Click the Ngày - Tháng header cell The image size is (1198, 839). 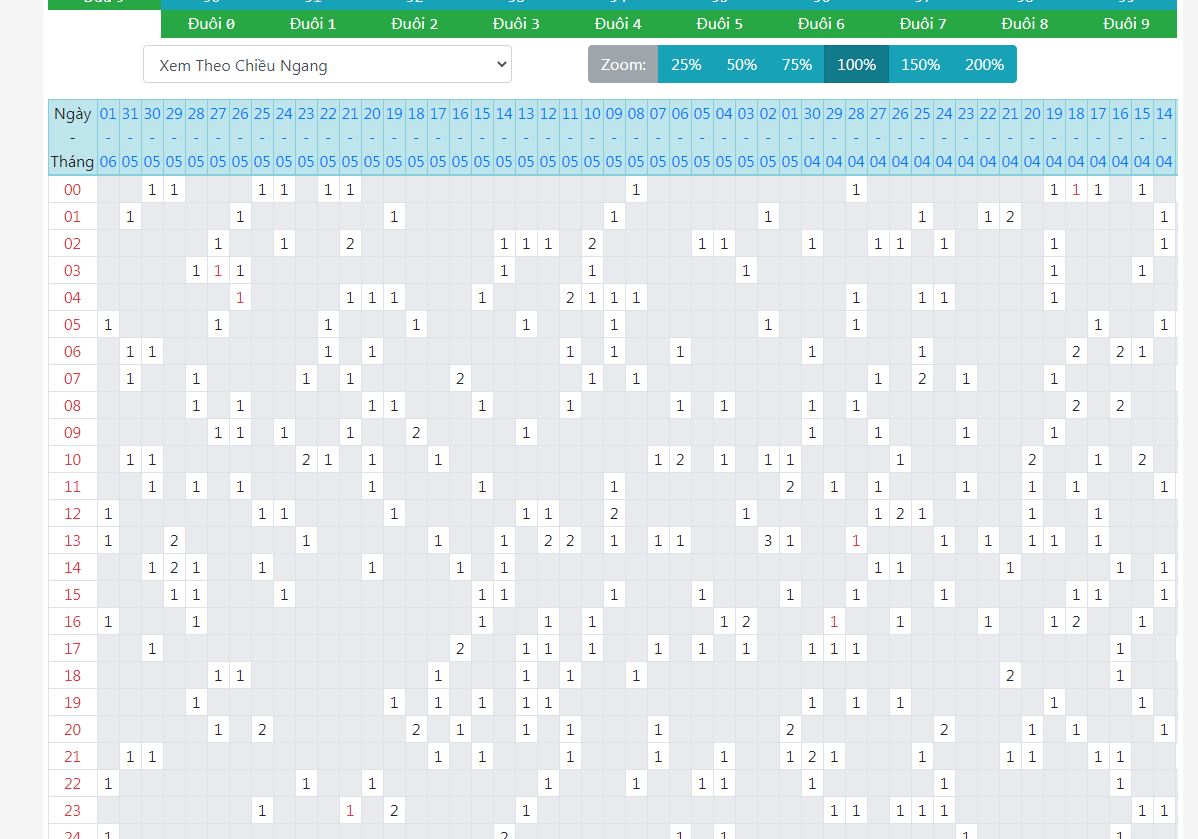72,137
